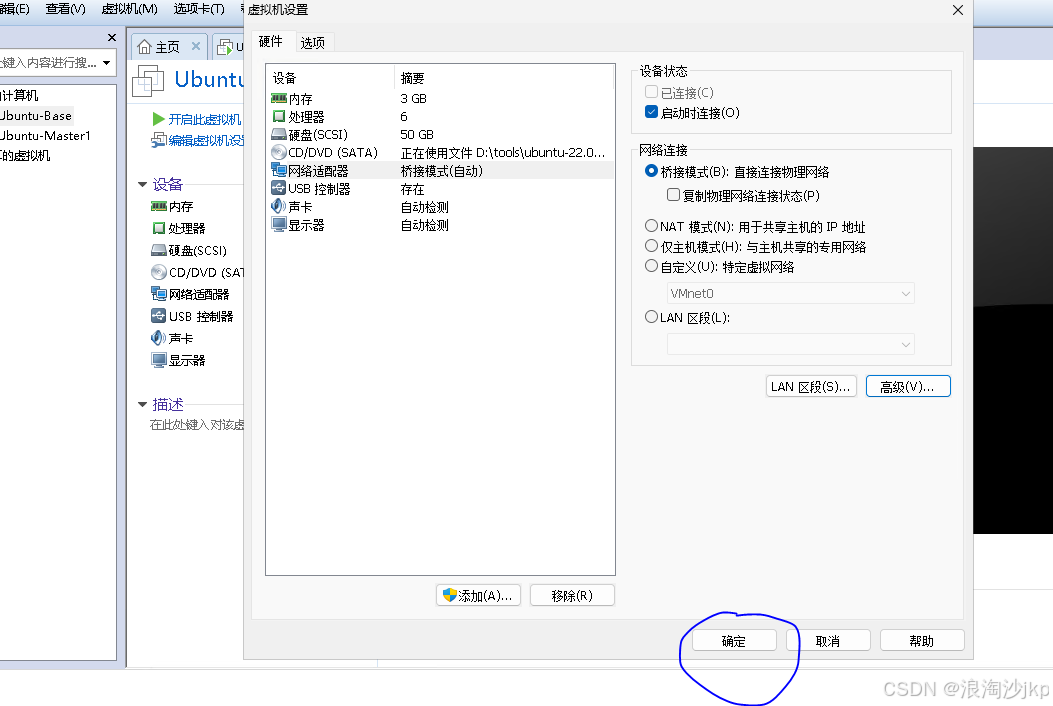Viewport: 1053px width, 706px height.
Task: Open the library search dropdown arrow
Action: pyautogui.click(x=107, y=62)
